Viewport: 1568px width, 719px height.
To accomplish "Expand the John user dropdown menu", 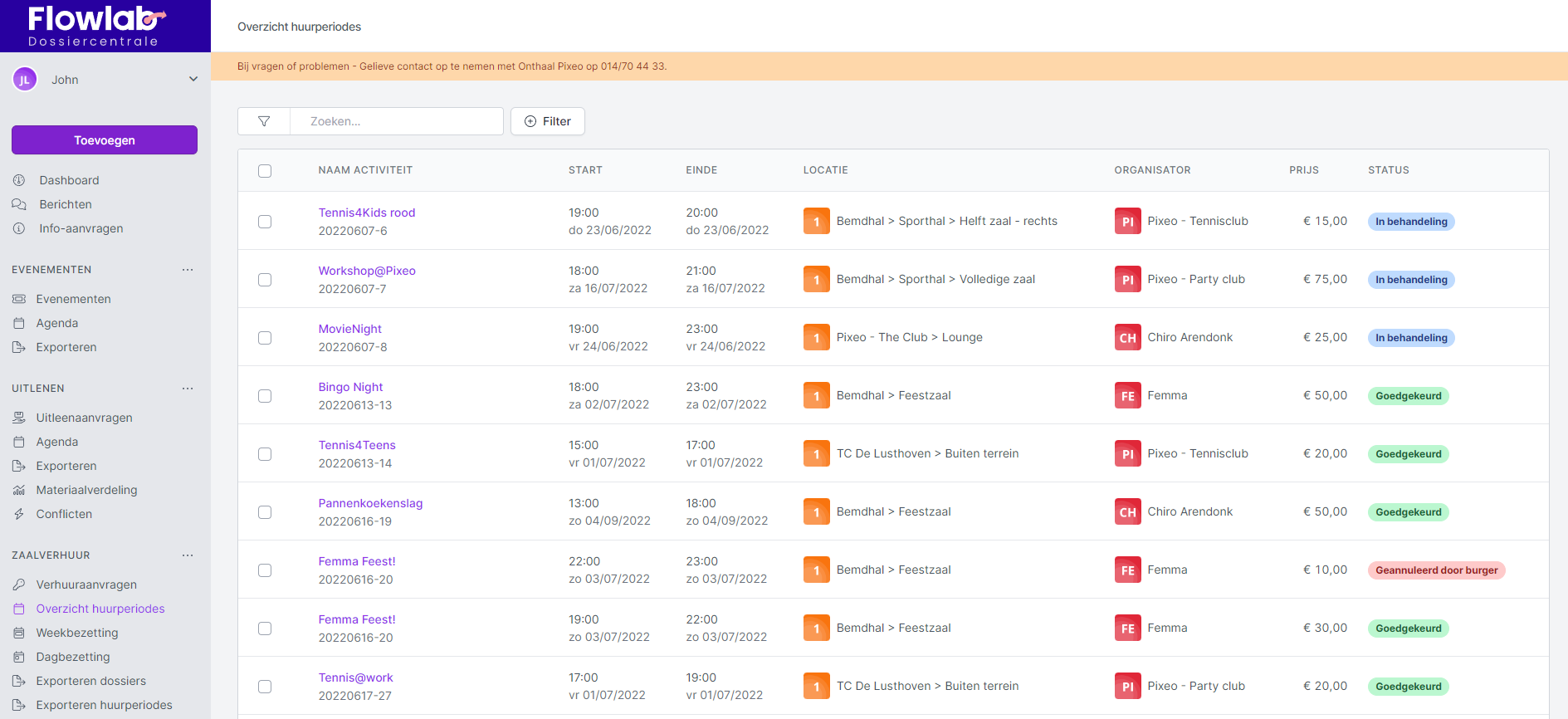I will [x=193, y=80].
